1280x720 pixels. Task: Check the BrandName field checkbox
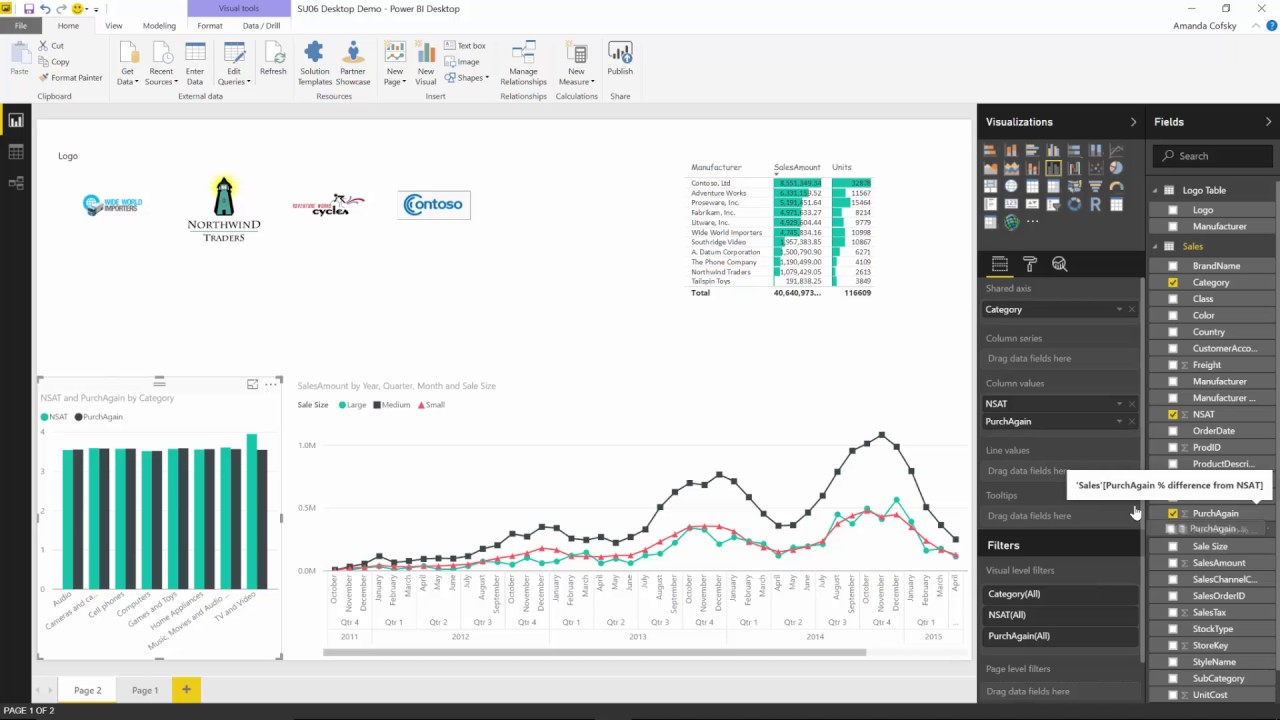pos(1173,266)
